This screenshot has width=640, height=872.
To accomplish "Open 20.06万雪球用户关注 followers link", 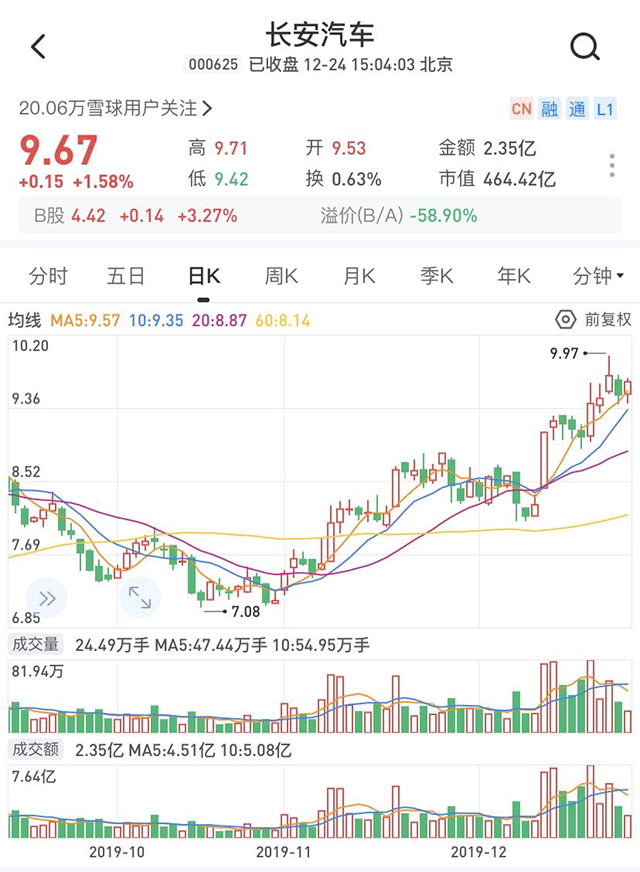I will pyautogui.click(x=115, y=108).
